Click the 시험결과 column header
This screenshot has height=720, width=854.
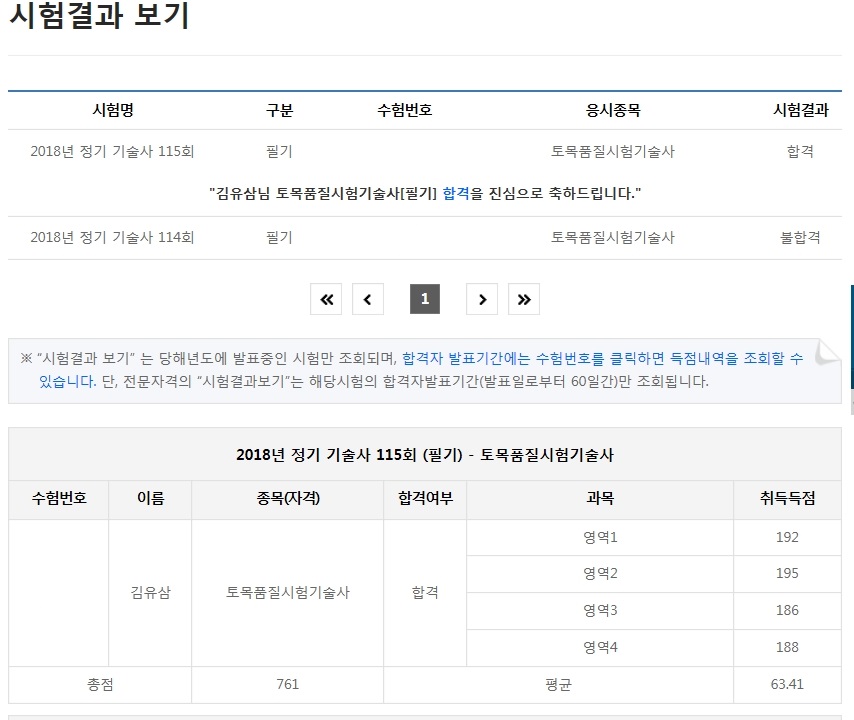coord(800,111)
